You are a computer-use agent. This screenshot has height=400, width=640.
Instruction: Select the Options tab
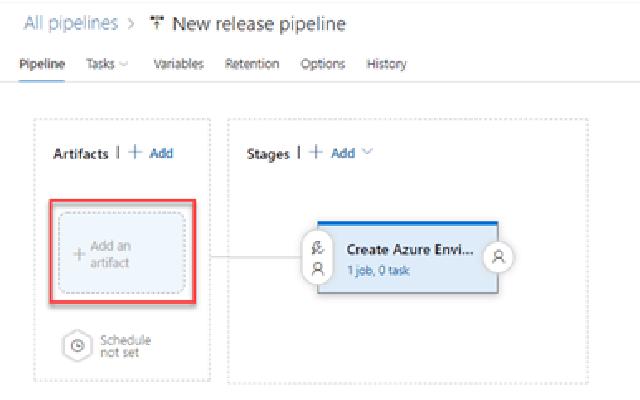pos(323,64)
